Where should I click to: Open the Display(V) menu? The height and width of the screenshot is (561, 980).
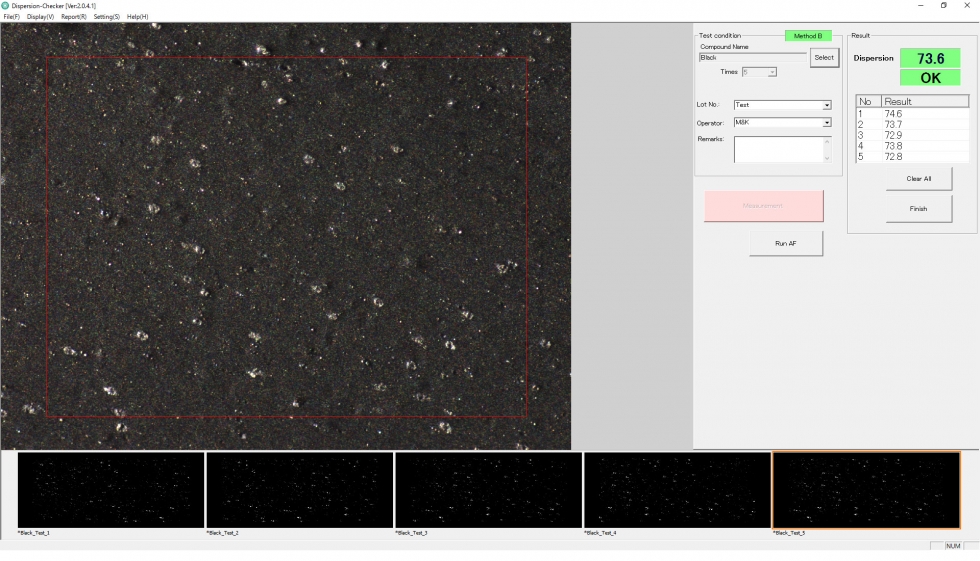(41, 17)
